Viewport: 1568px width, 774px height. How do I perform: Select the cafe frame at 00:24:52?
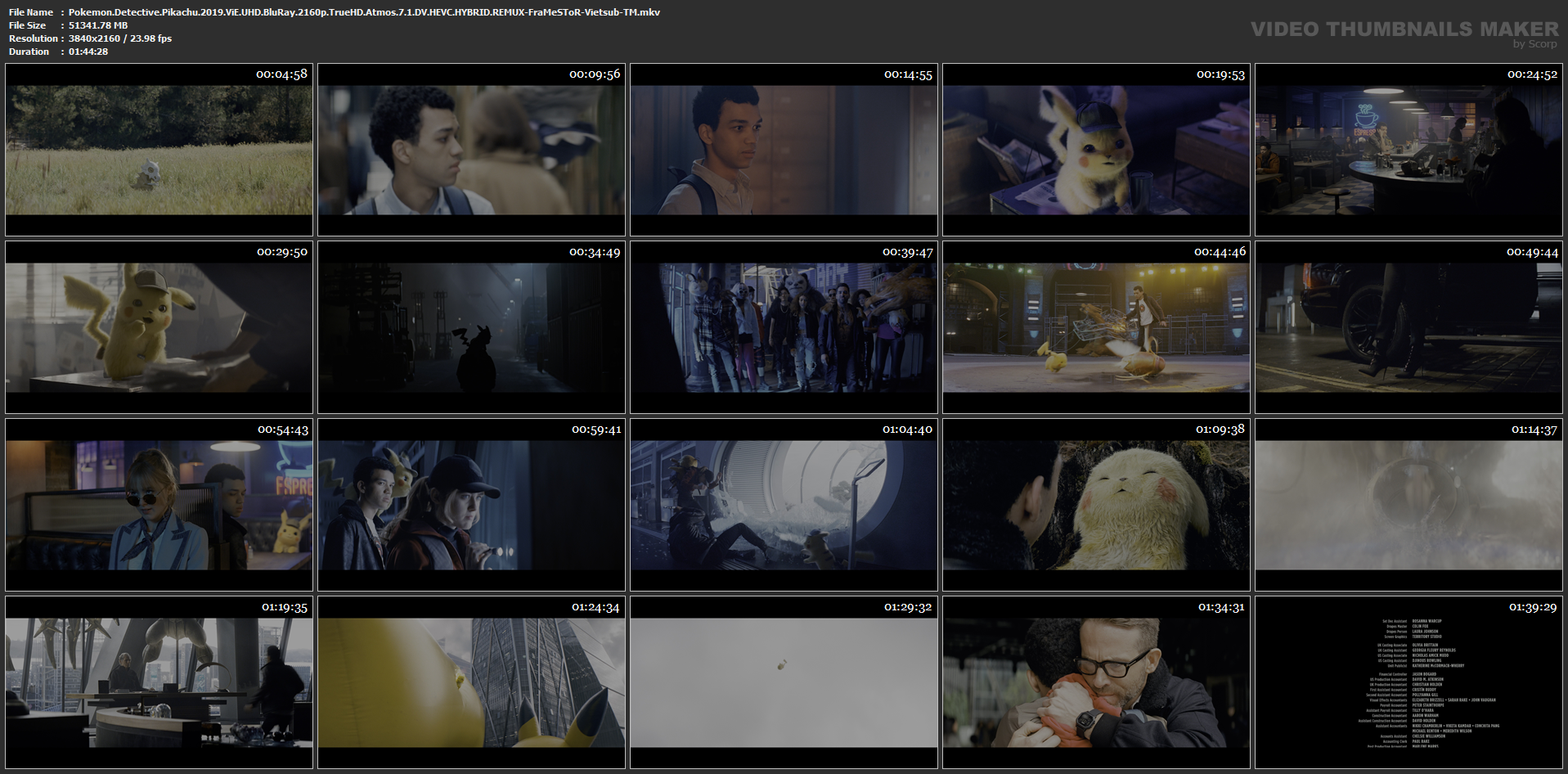tap(1409, 150)
